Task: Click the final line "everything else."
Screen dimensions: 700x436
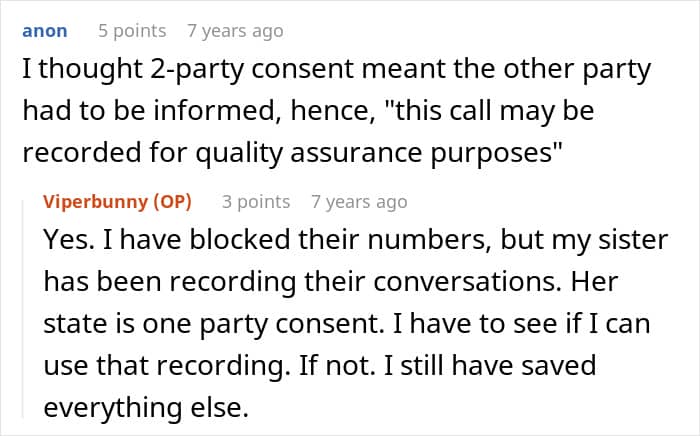Action: (x=146, y=408)
